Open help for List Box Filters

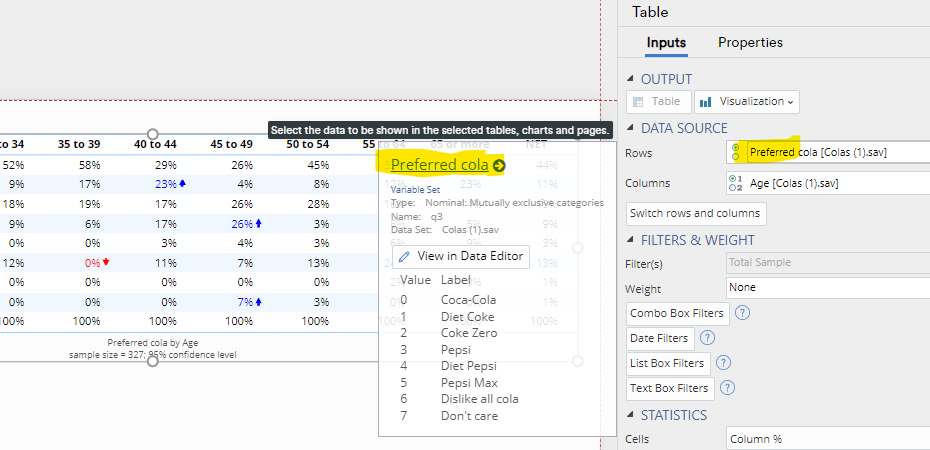pos(724,363)
